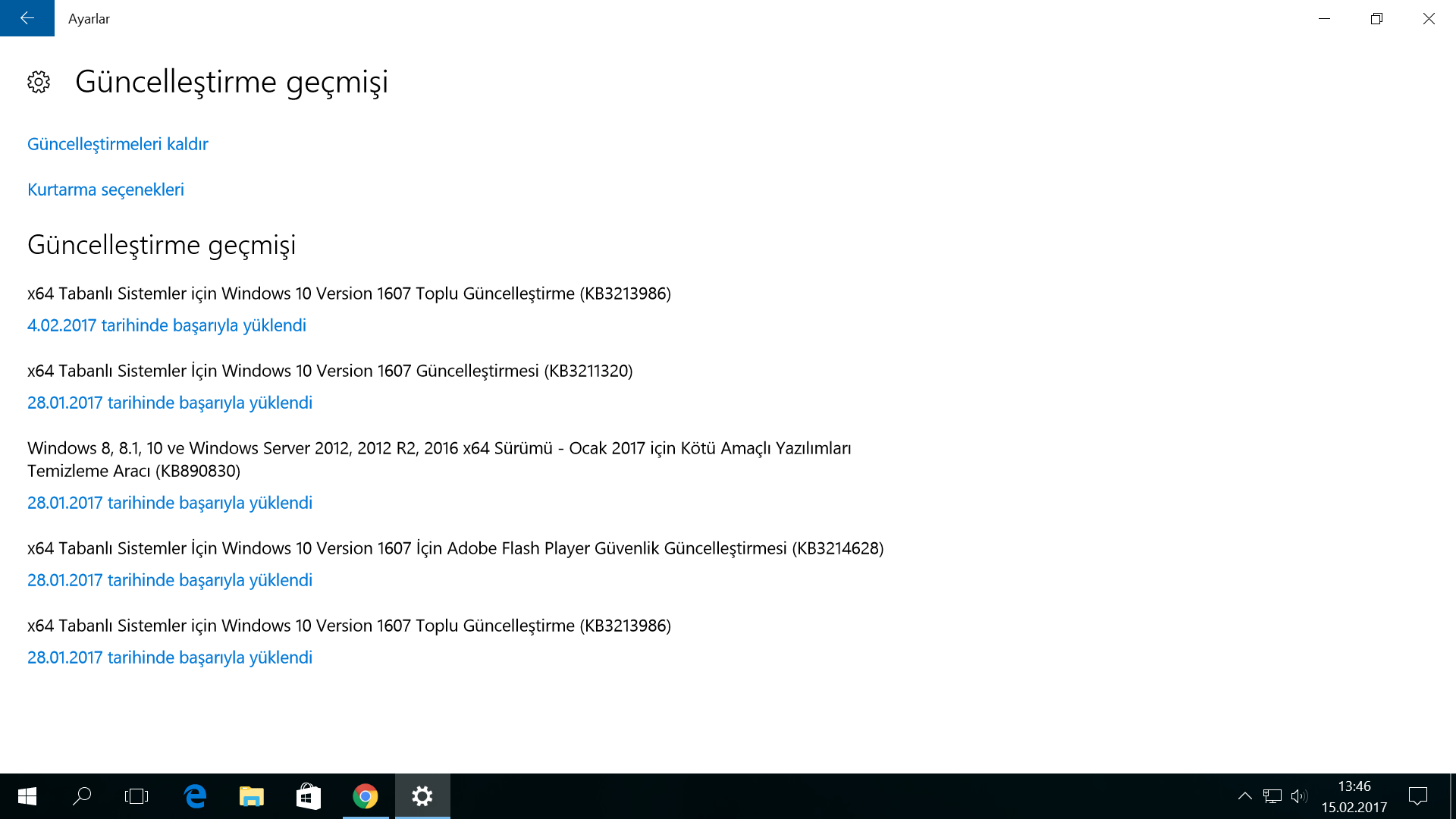Click the Güncelleştirmeleri kaldır link
Viewport: 1456px width, 819px height.
tap(118, 144)
